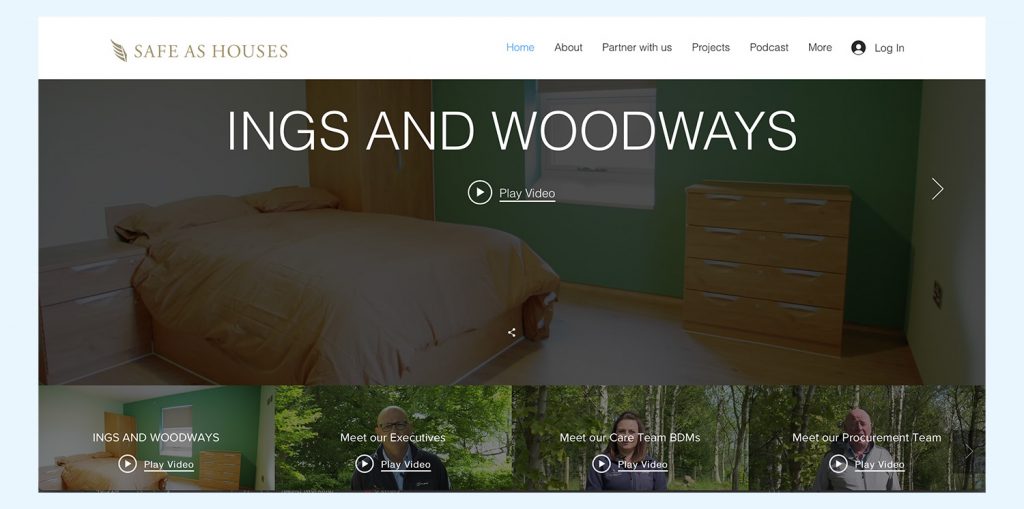Select the Meet our Executives thumbnail
Viewport: 1024px width, 509px height.
coord(393,438)
